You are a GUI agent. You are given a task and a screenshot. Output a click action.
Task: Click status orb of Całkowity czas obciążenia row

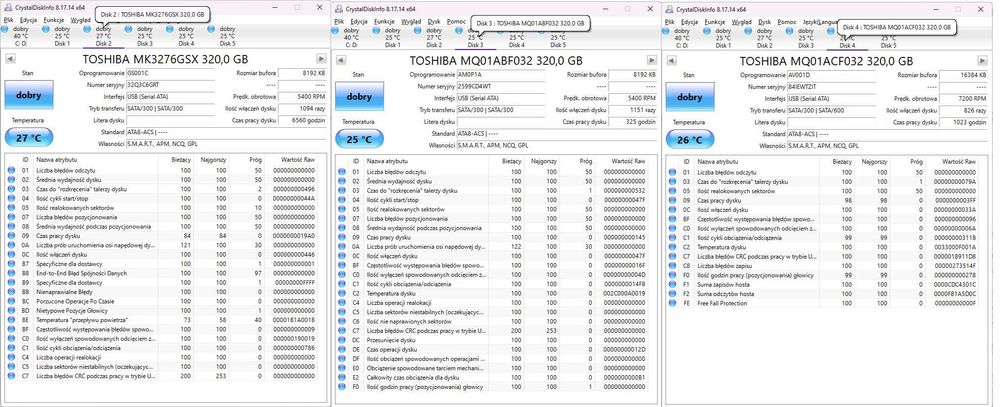341,378
